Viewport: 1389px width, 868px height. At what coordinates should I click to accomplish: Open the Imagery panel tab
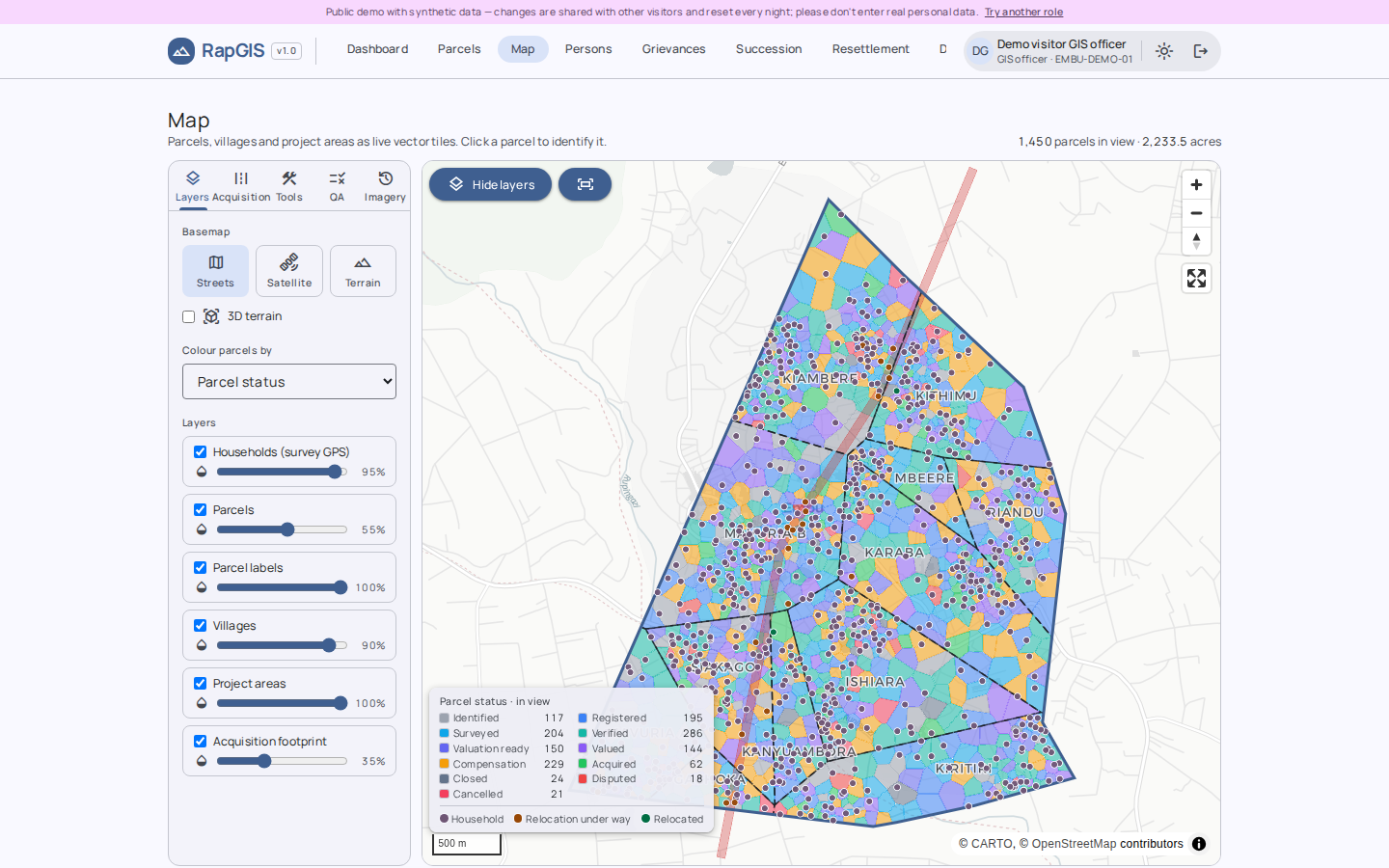click(385, 186)
